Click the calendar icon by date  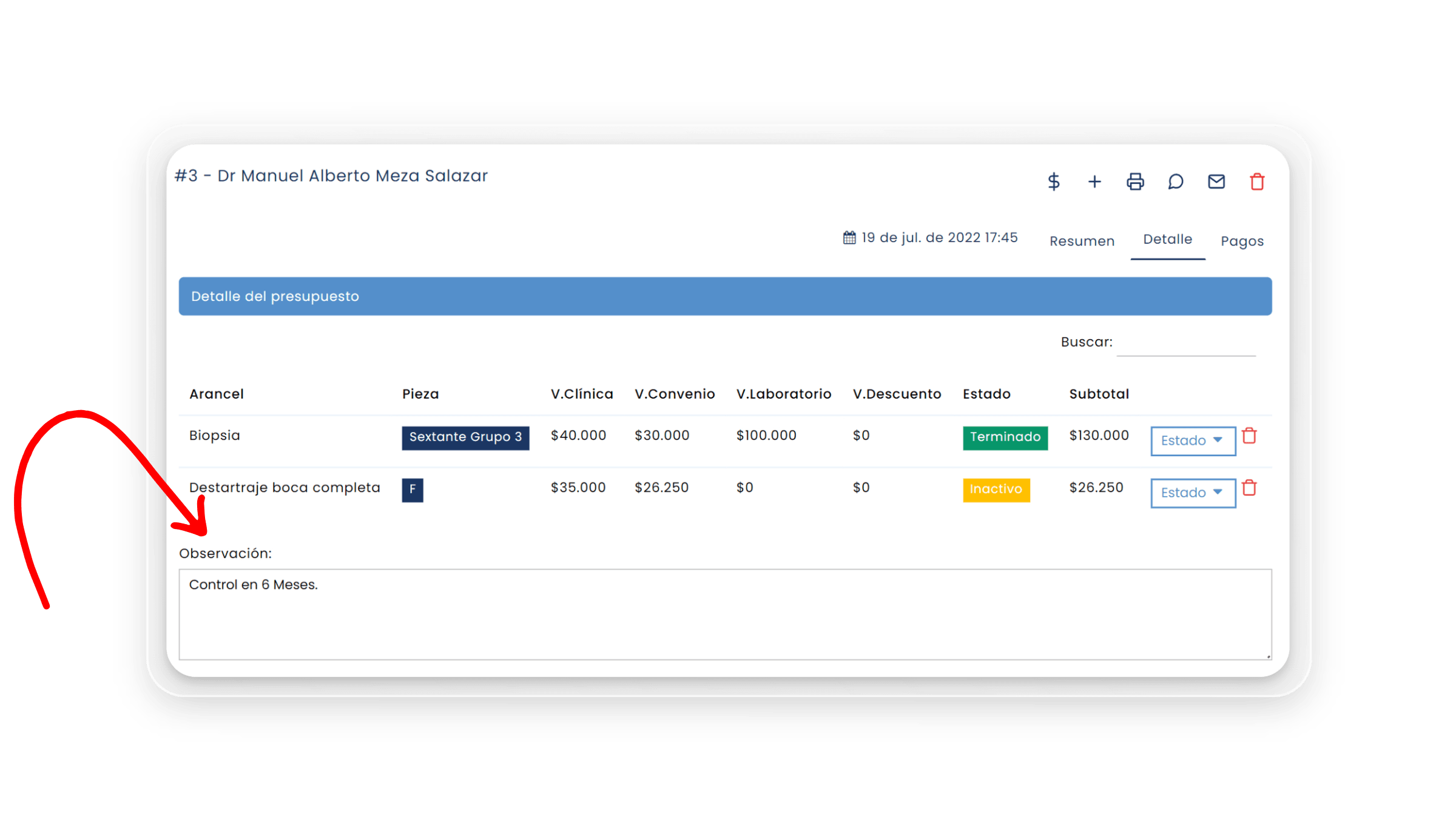click(x=849, y=237)
